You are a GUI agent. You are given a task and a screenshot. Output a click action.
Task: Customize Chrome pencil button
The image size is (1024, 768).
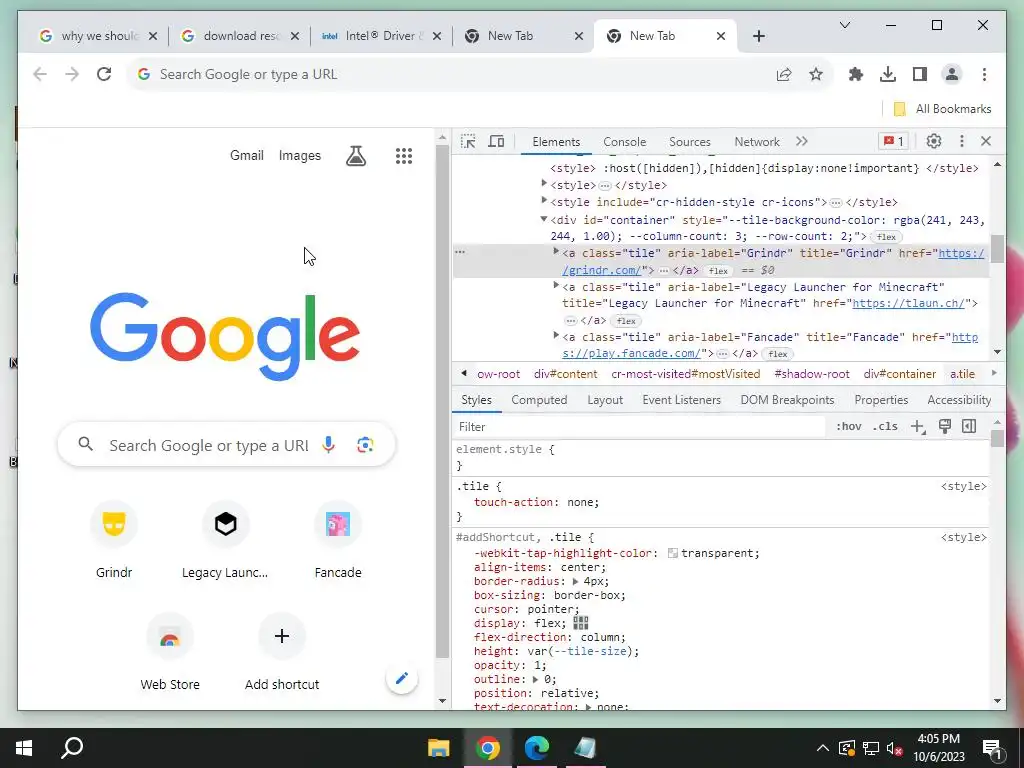point(402,678)
